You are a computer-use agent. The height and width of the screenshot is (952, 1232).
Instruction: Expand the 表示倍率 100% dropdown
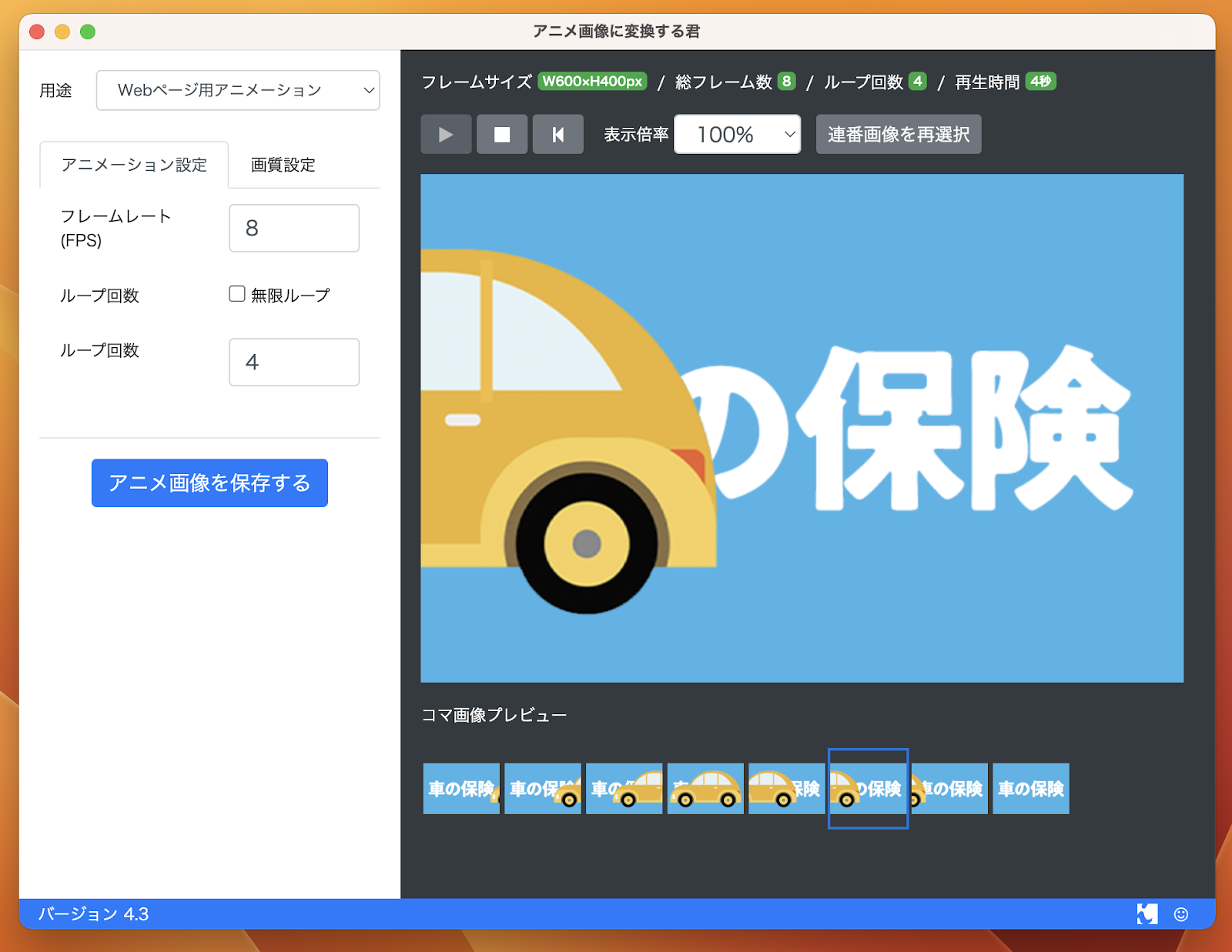pos(737,135)
